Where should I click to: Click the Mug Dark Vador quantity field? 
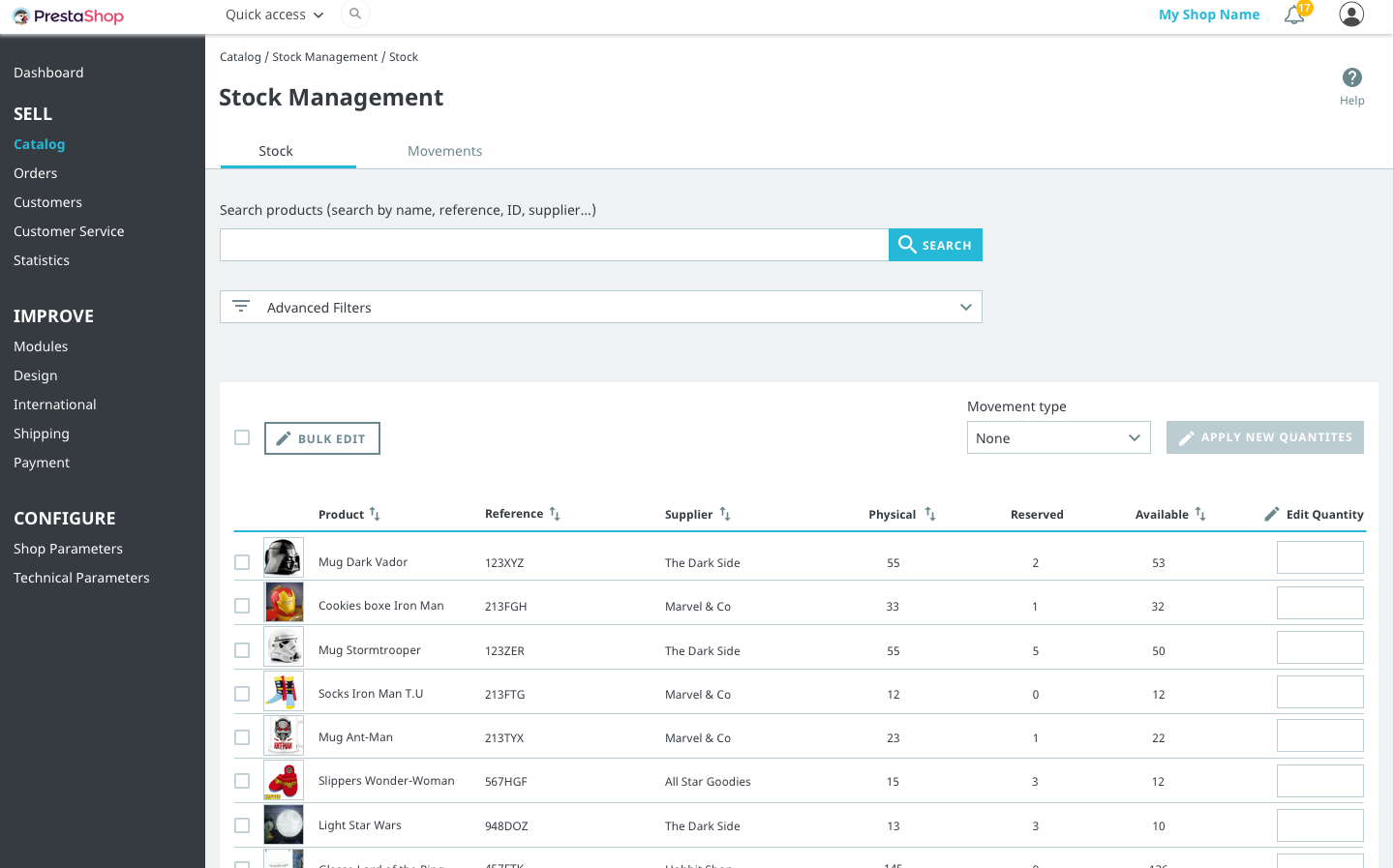1320,557
